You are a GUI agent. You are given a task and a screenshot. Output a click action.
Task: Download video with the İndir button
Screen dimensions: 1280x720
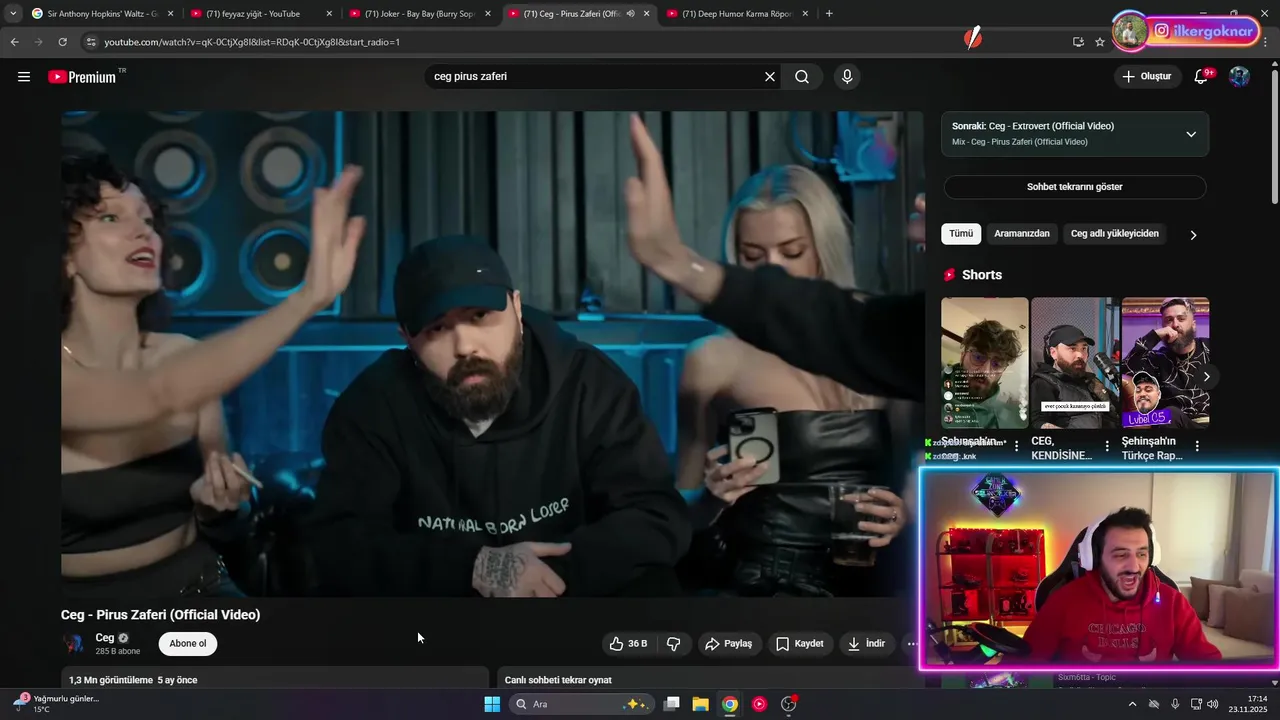tap(866, 644)
